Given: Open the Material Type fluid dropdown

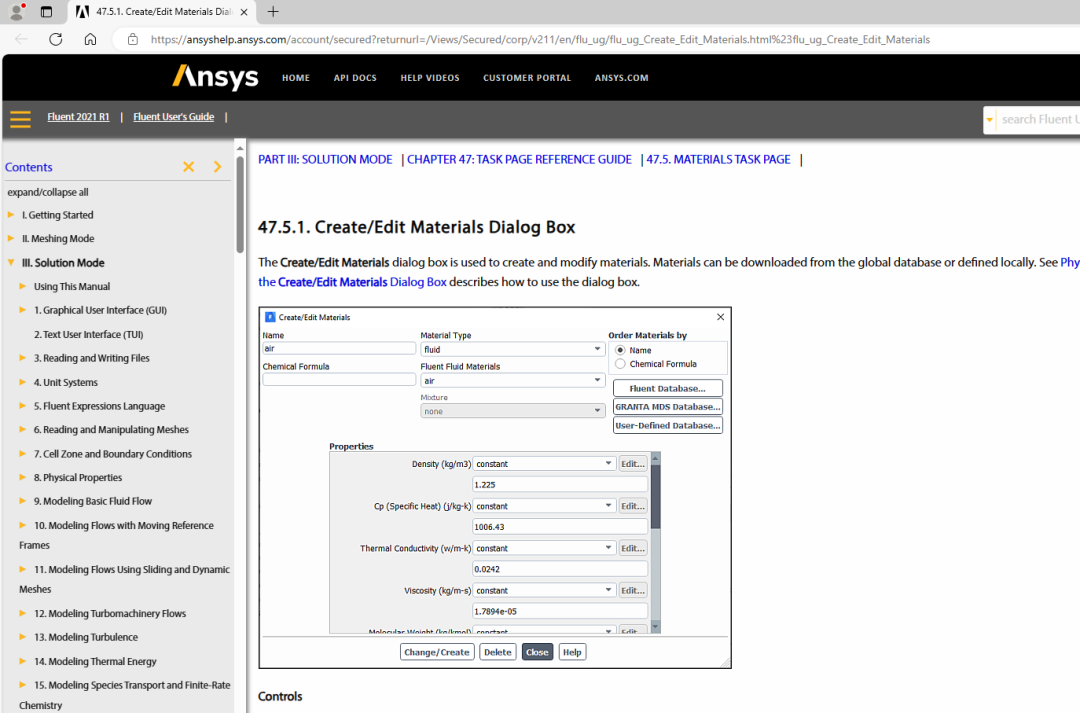Looking at the screenshot, I should (512, 349).
